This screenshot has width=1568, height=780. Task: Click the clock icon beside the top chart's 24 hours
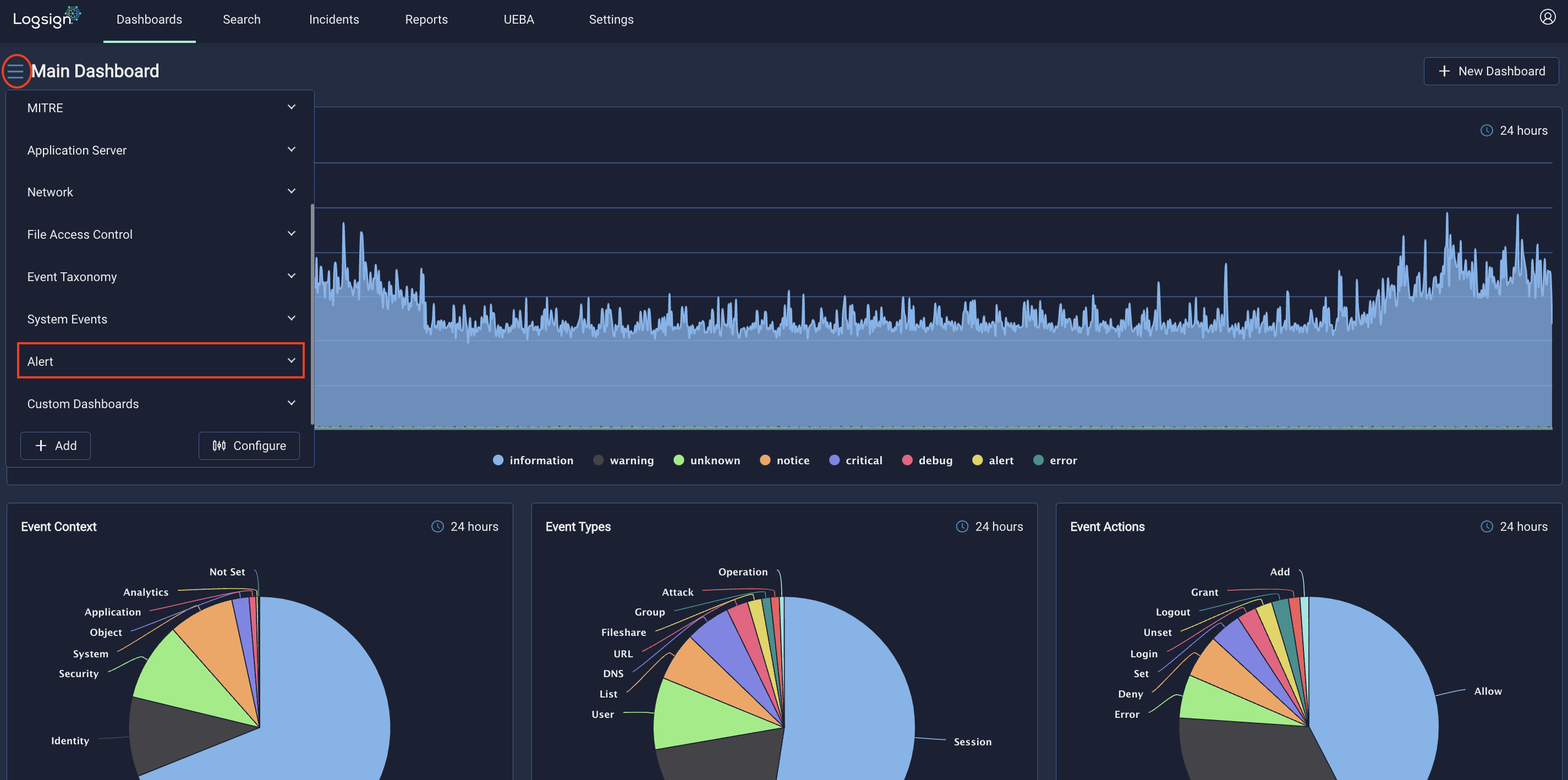pyautogui.click(x=1487, y=130)
